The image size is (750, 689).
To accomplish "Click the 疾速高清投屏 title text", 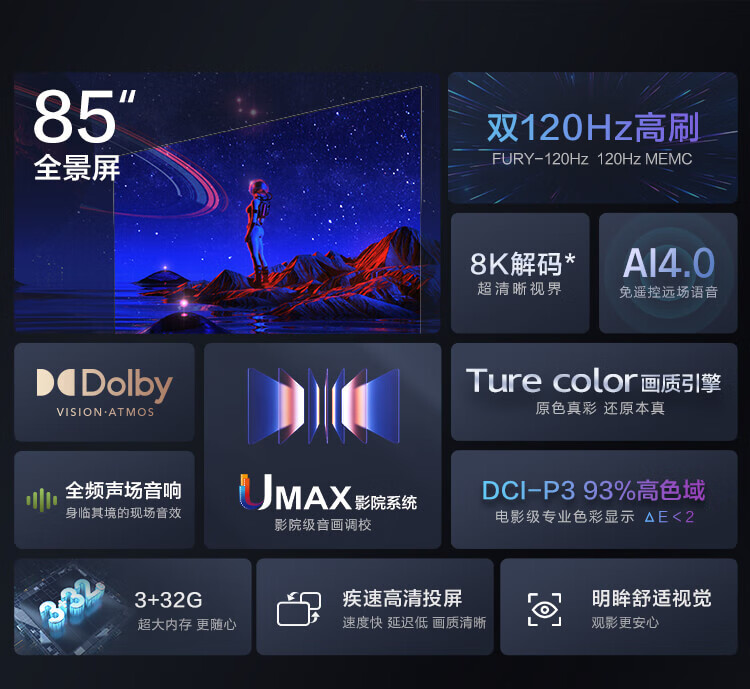I will click(x=402, y=599).
